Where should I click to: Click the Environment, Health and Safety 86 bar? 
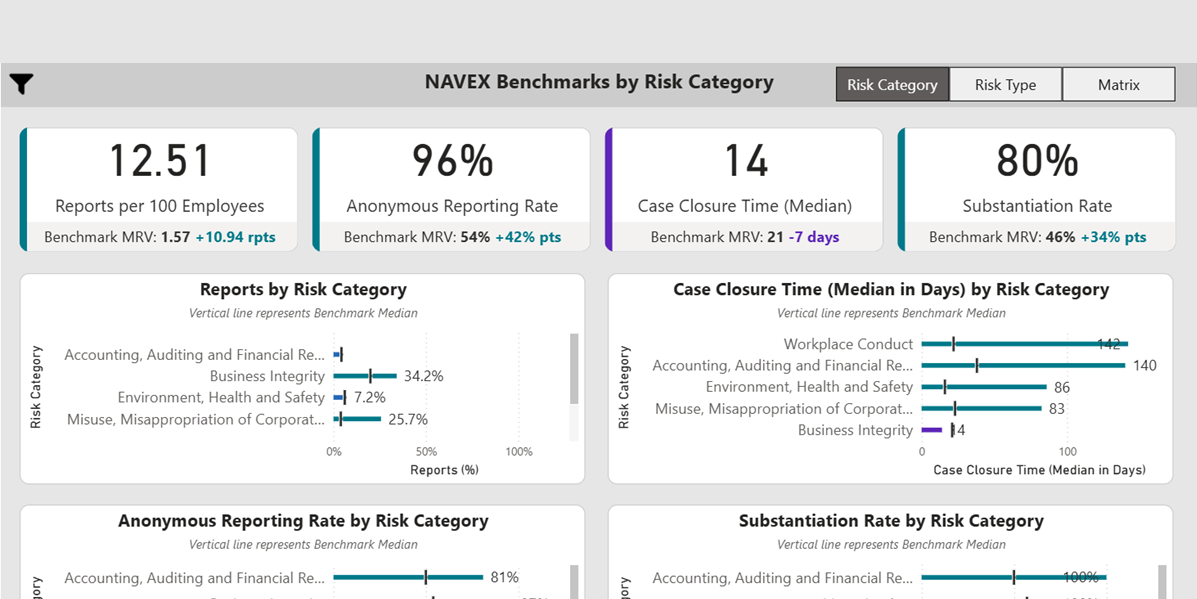(983, 387)
